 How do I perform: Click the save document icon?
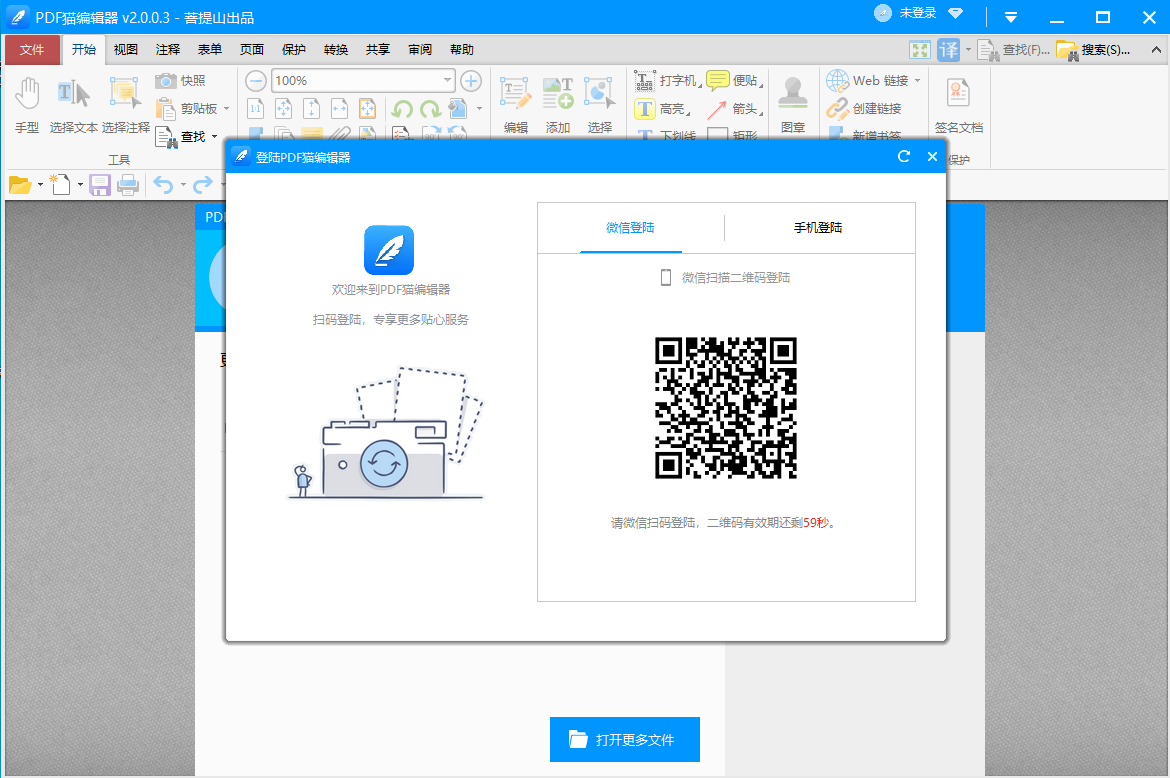pos(100,184)
